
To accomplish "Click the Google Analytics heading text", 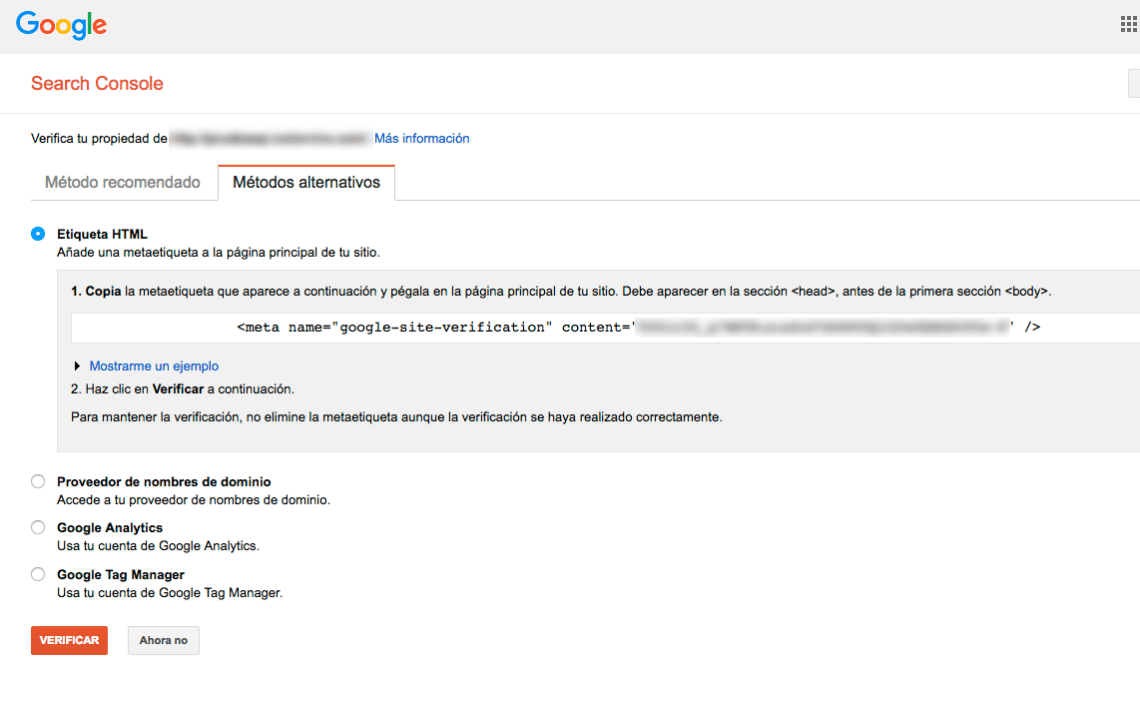I will click(x=110, y=527).
